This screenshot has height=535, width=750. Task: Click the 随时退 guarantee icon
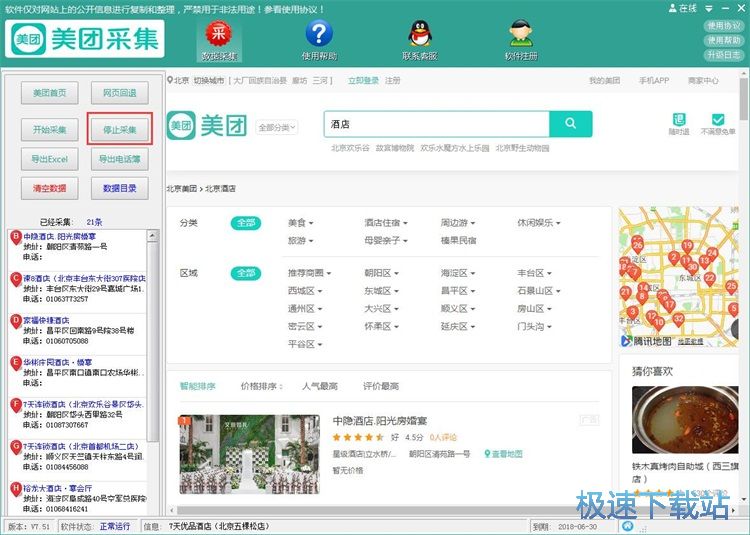(x=679, y=123)
